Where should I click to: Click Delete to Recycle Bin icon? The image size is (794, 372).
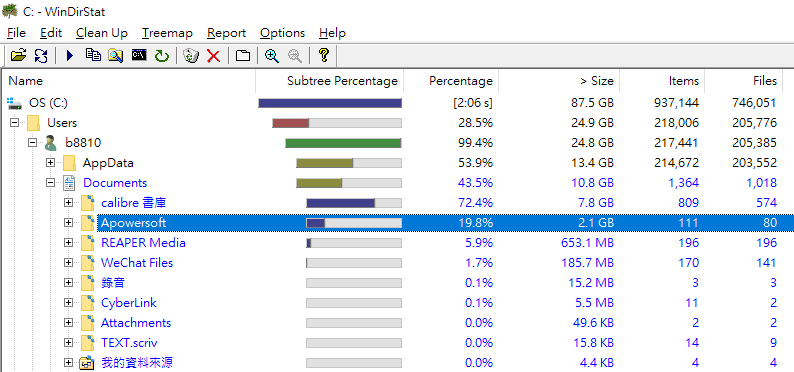pyautogui.click(x=191, y=55)
